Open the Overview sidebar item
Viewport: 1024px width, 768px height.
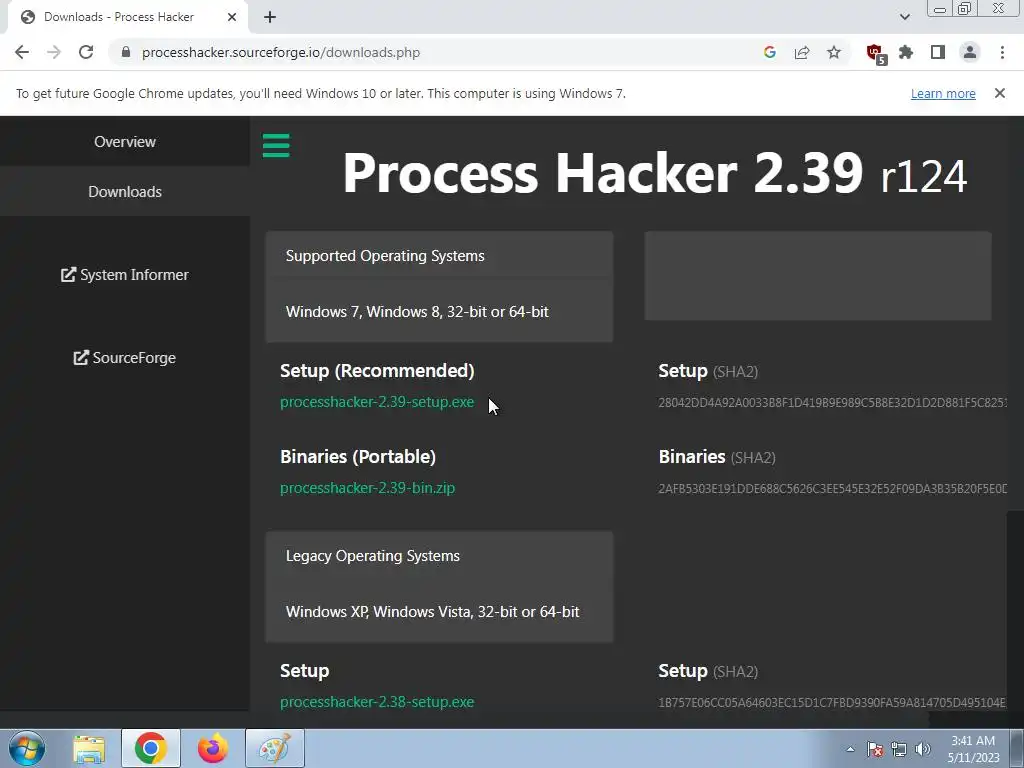click(x=125, y=141)
